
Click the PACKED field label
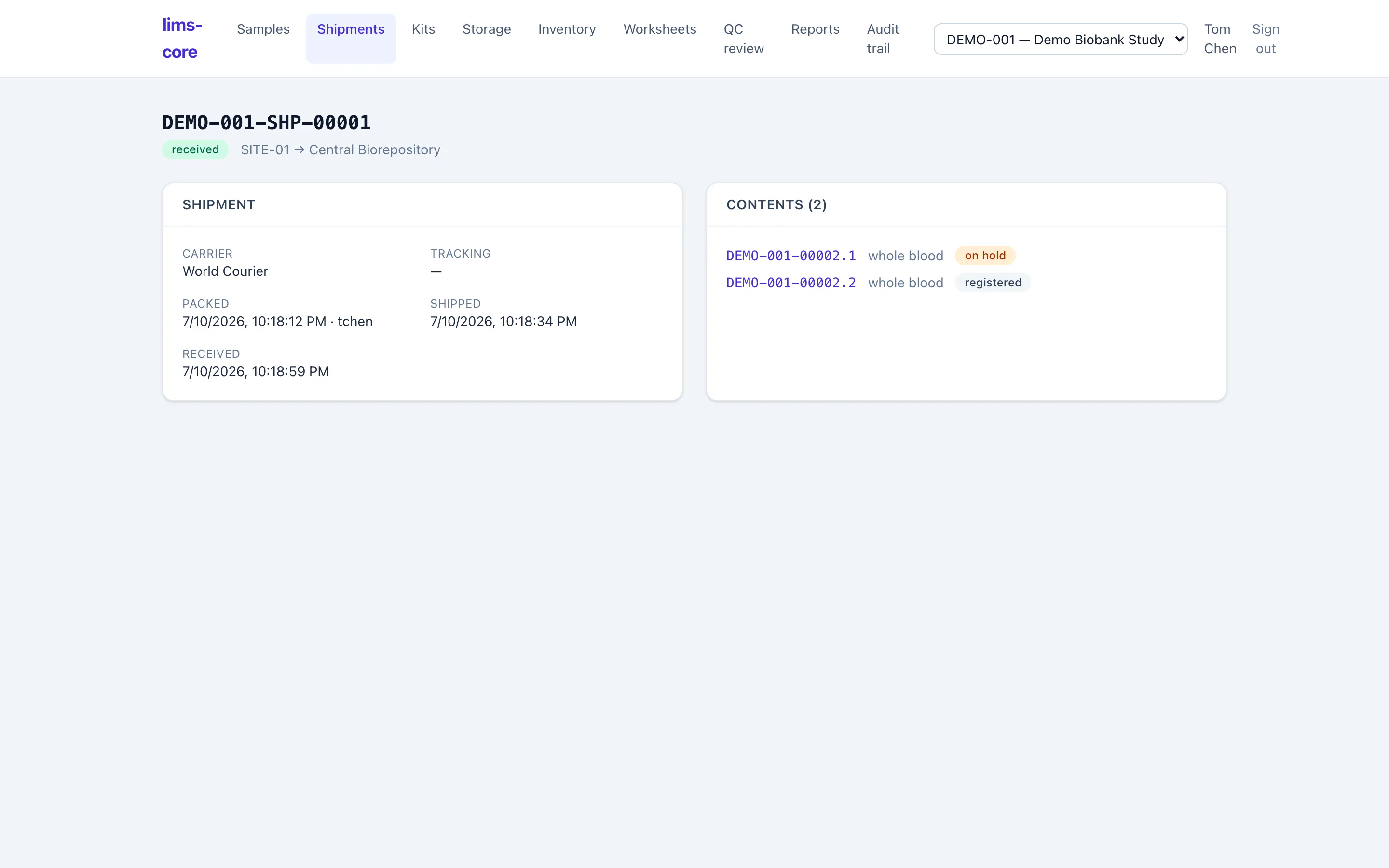[x=205, y=304]
